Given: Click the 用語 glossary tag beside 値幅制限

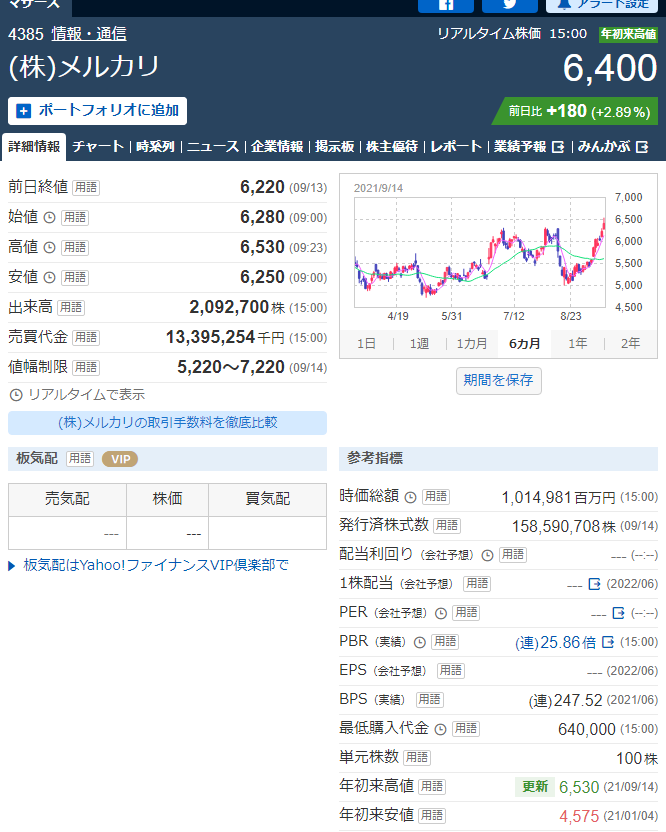Looking at the screenshot, I should point(85,367).
